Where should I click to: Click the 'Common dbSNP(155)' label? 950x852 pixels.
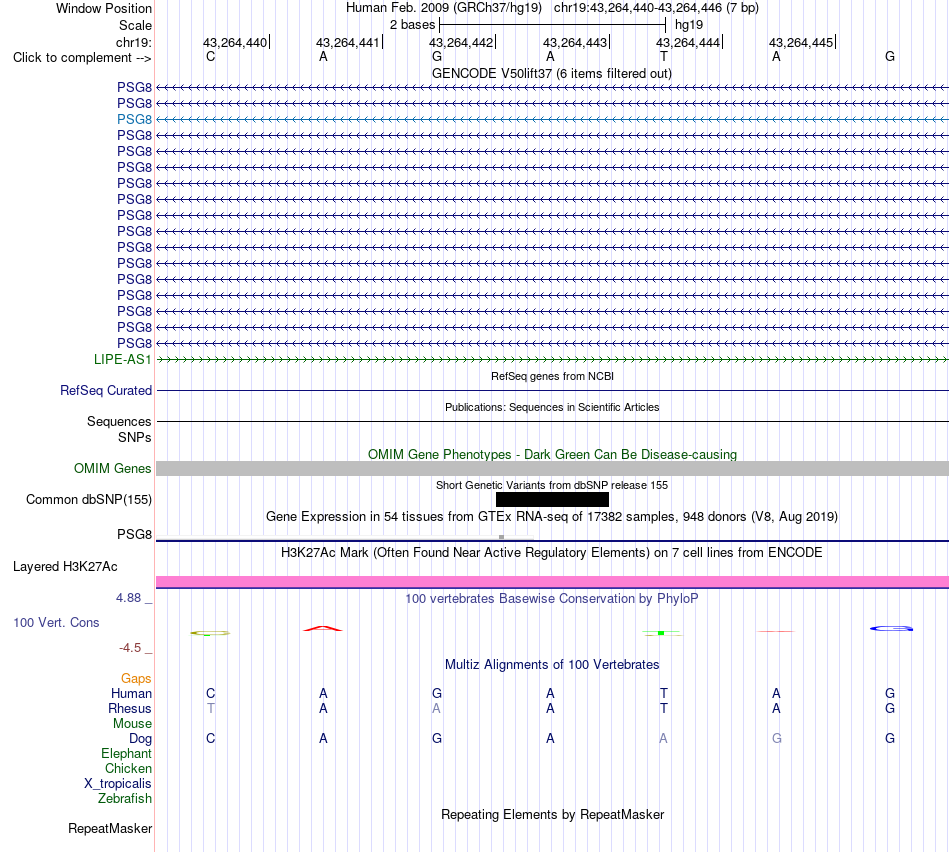[88, 499]
